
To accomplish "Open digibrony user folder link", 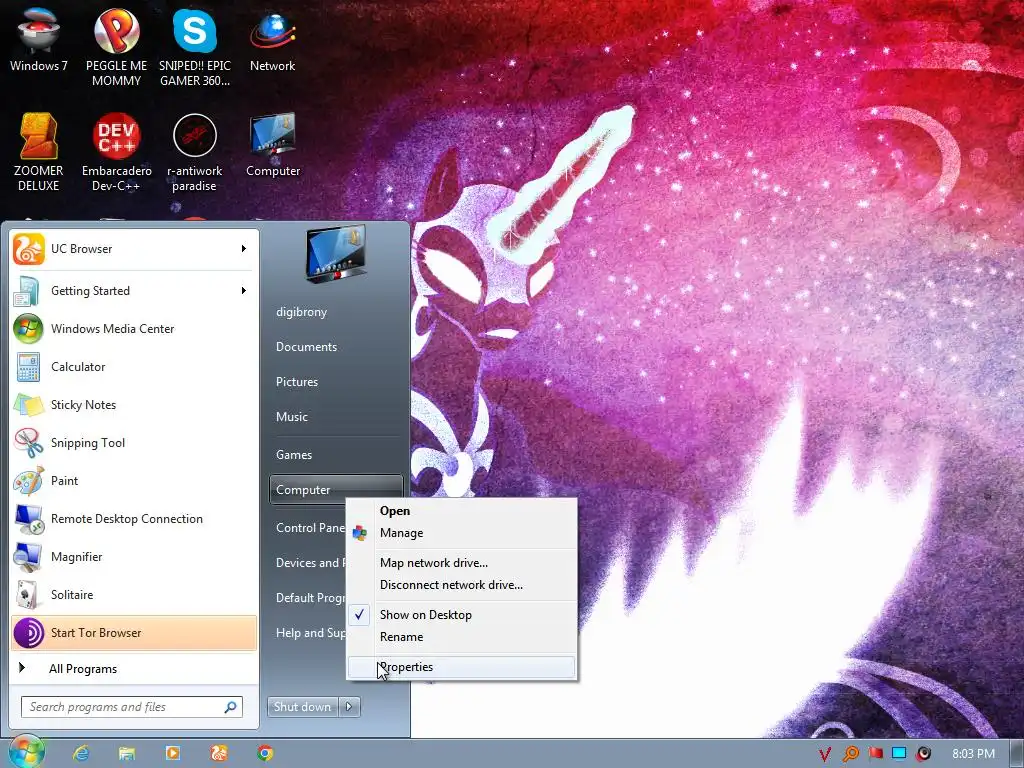I will coord(336,312).
